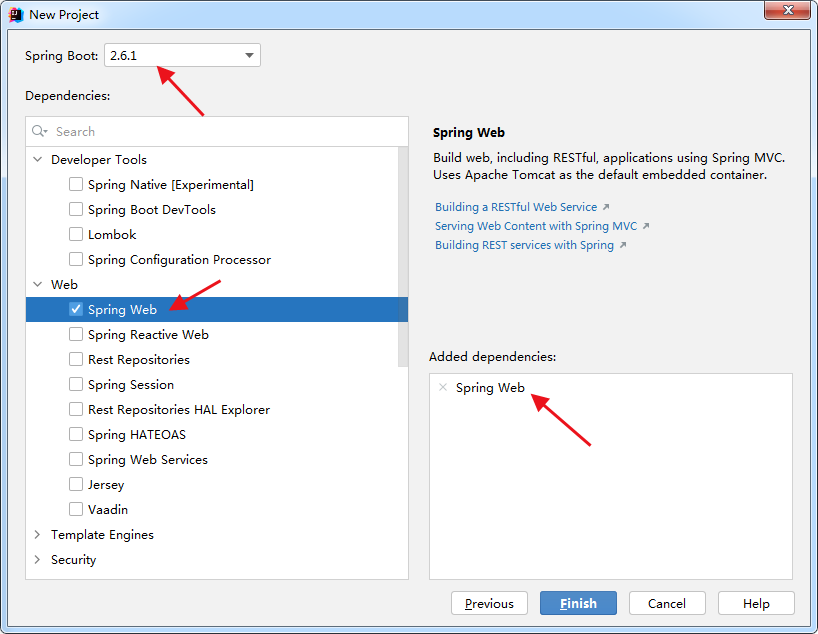Click the Help button
This screenshot has height=634, width=818.
pos(756,603)
